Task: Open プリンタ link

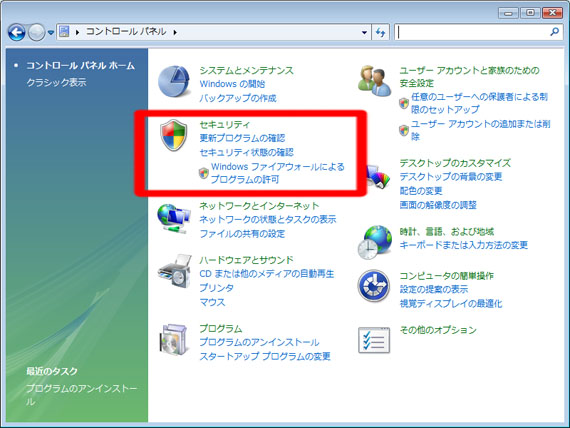Action: point(216,288)
